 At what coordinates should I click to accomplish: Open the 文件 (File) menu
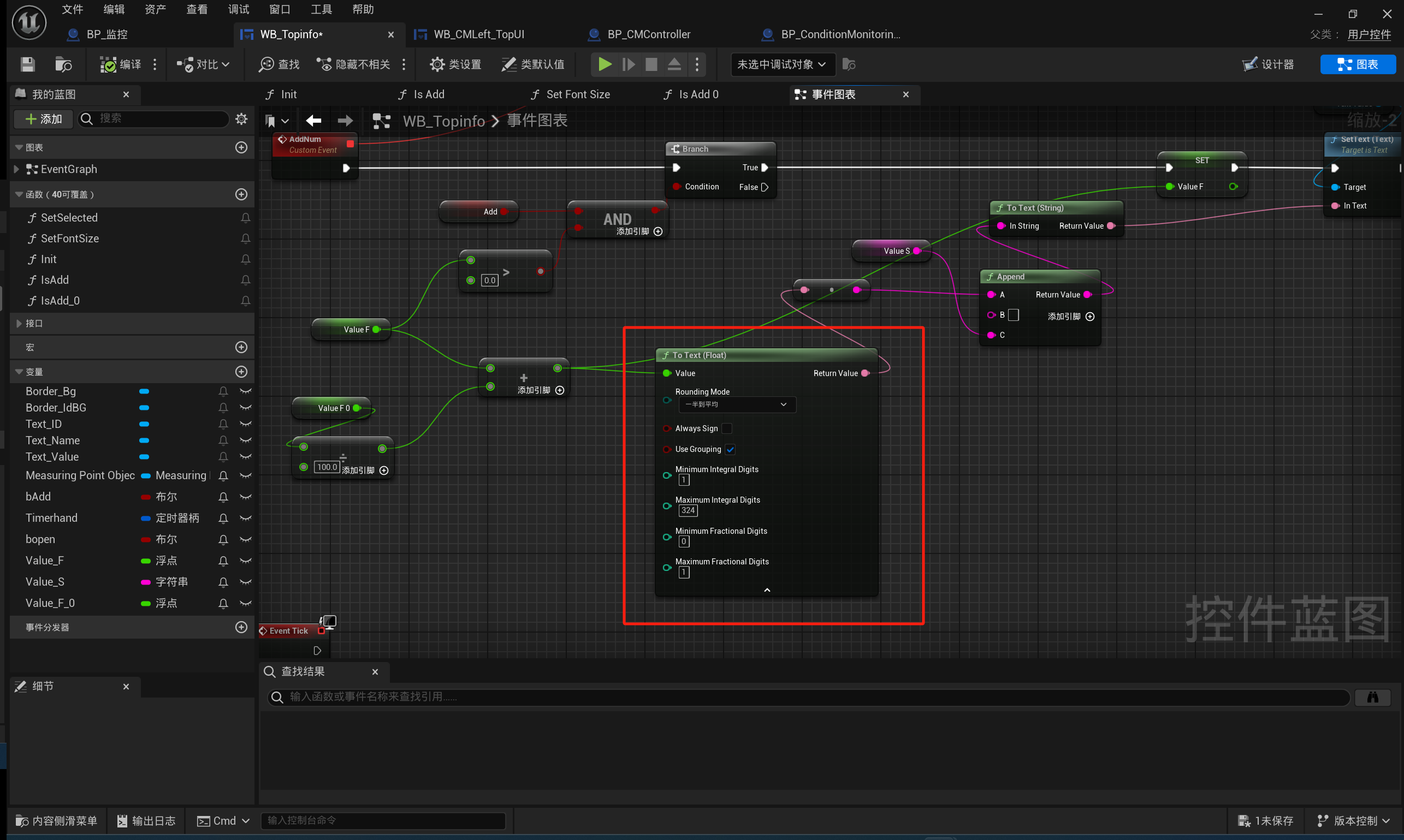[73, 10]
